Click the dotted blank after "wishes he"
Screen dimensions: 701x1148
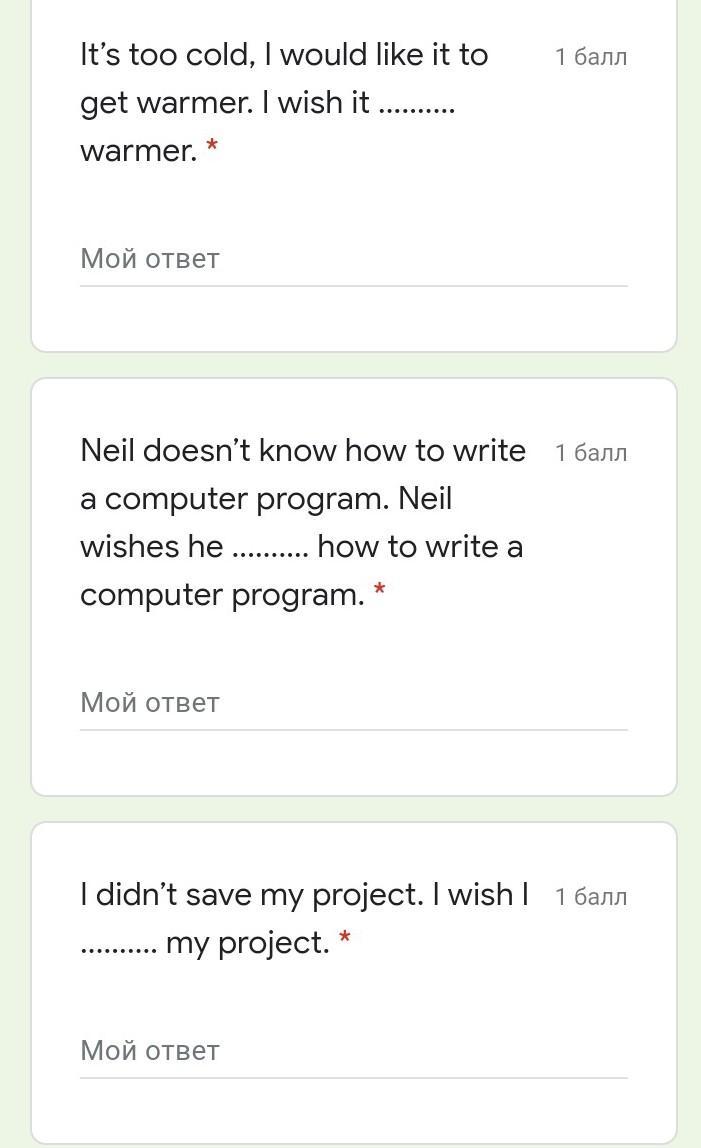point(270,548)
